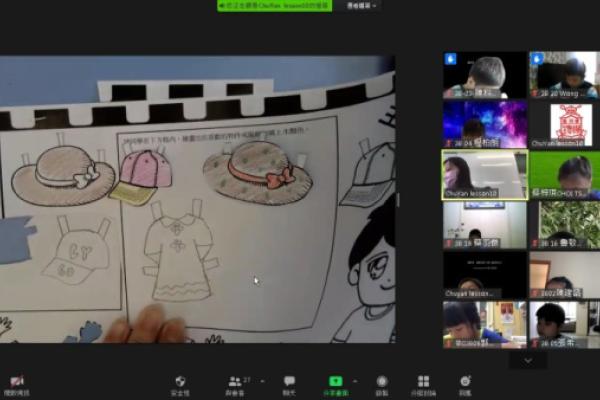Click the Reactions emoji icon

click(x=465, y=380)
